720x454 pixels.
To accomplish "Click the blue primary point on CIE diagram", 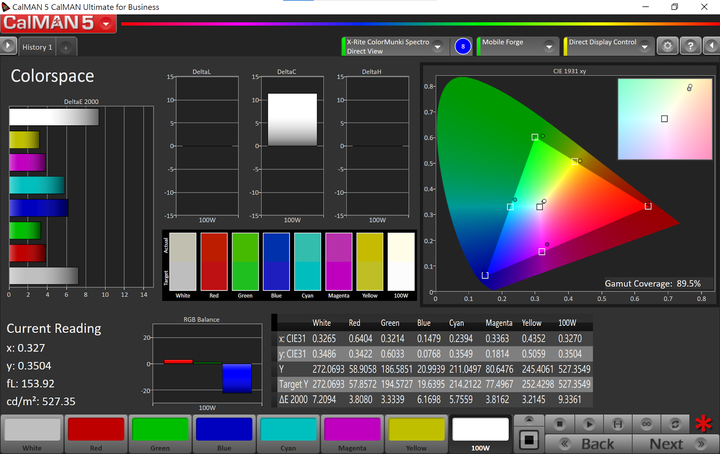I will (x=485, y=275).
